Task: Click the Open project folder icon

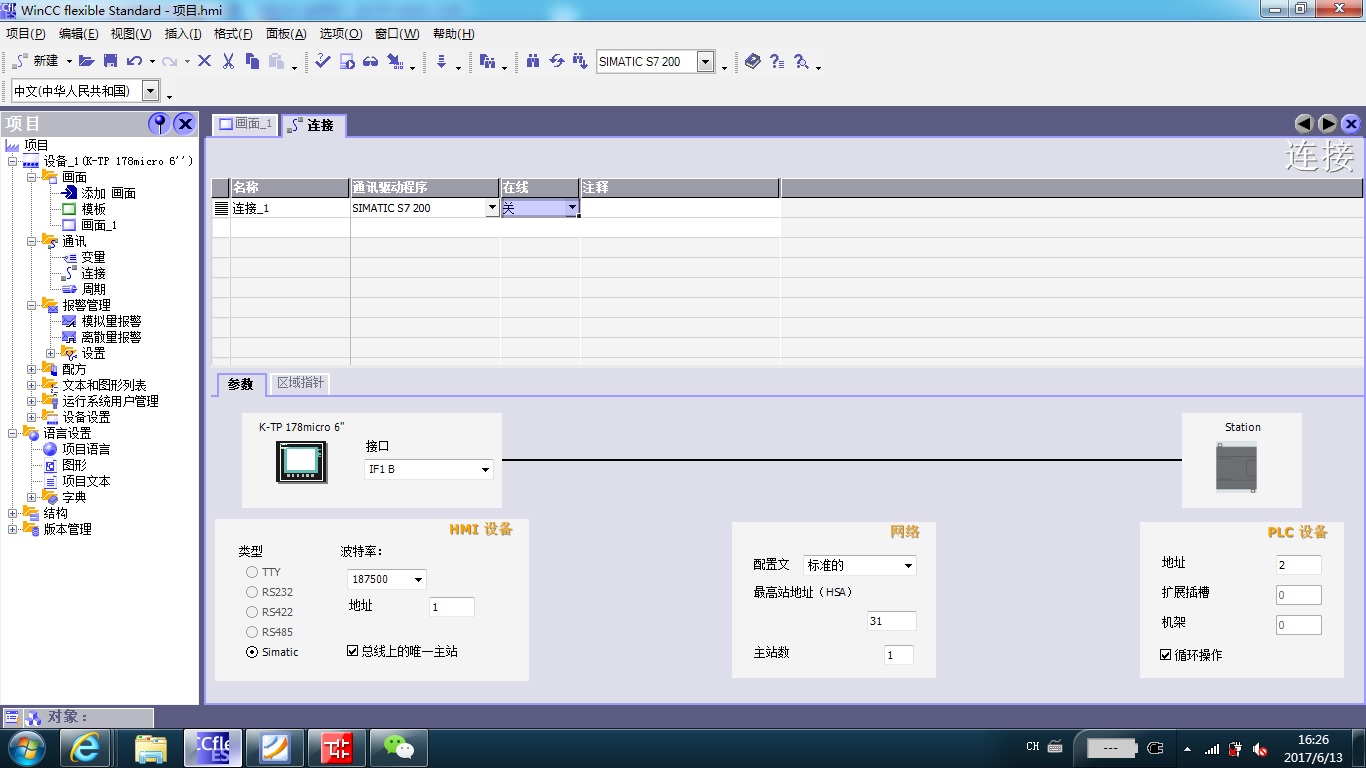Action: pyautogui.click(x=86, y=61)
